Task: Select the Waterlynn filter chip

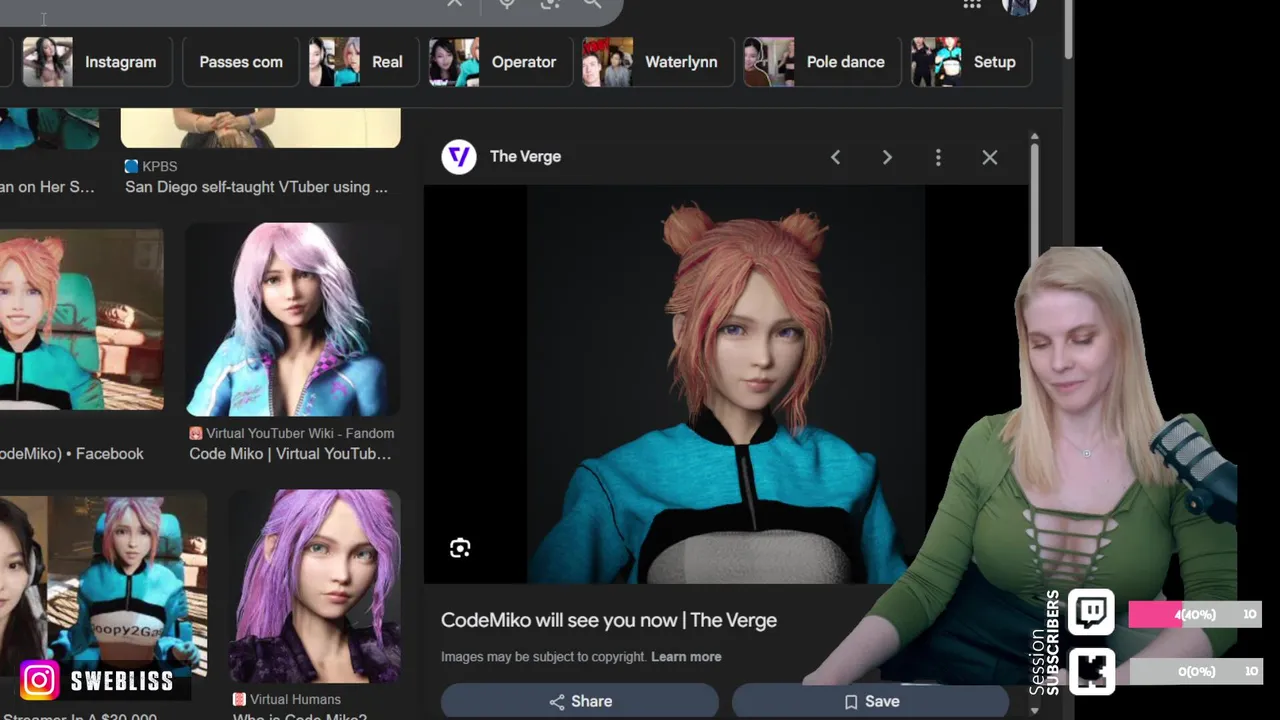Action: 657,62
